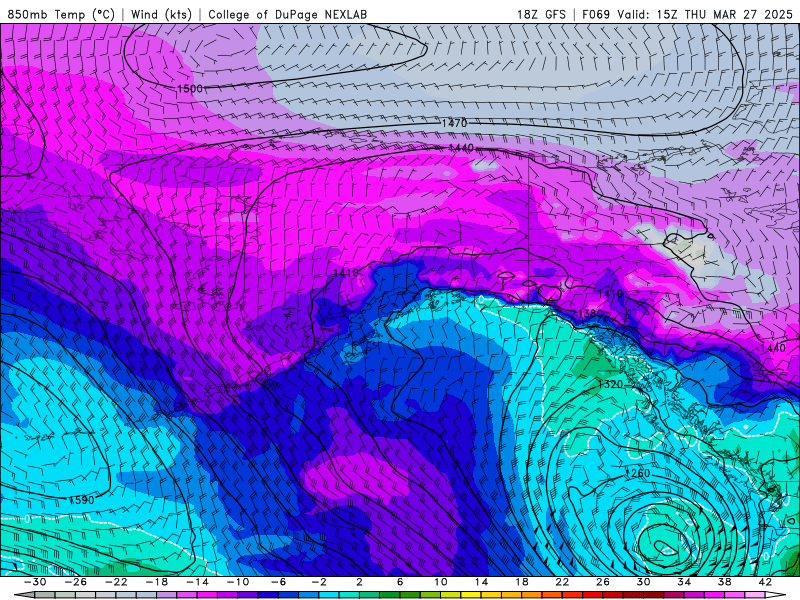
Task: Select the 1470 height contour label
Action: 454,123
